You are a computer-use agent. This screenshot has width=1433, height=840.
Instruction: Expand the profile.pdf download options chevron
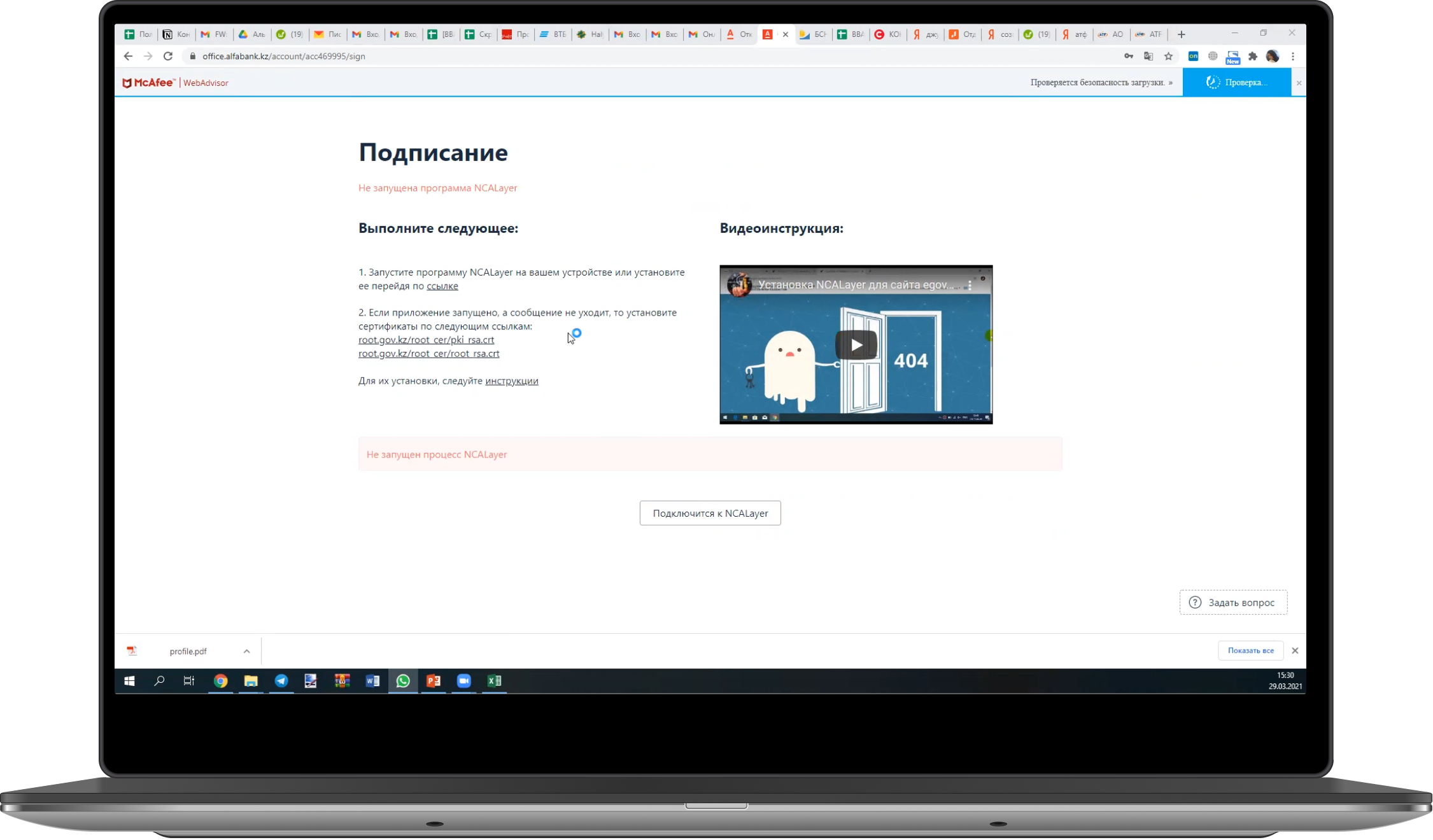point(247,651)
